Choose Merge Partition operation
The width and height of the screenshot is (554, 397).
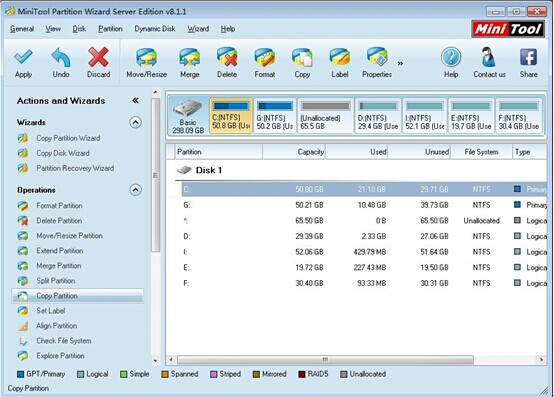[x=59, y=266]
